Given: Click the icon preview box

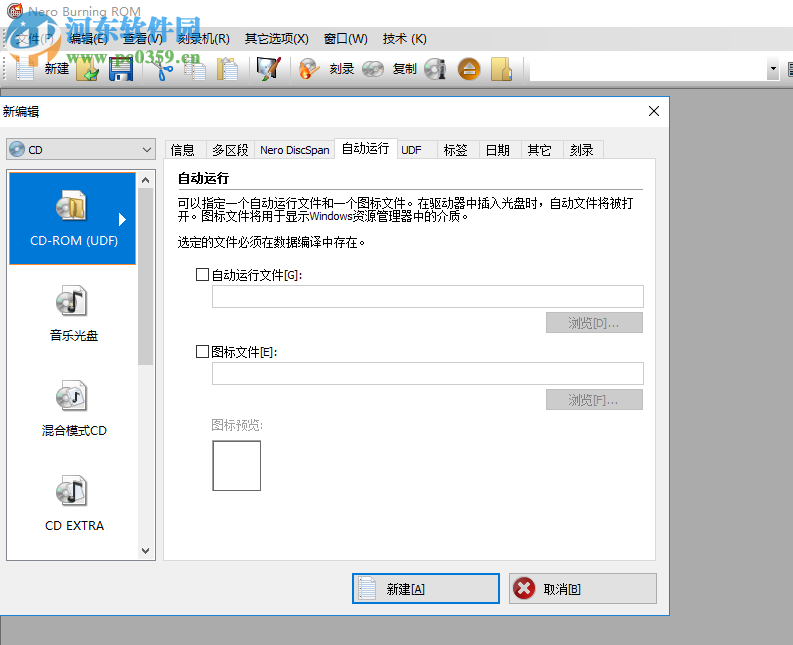Looking at the screenshot, I should (237, 465).
